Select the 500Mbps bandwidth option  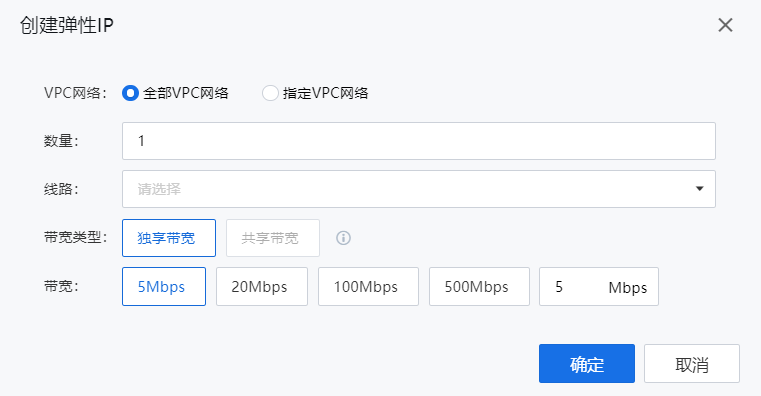[479, 286]
